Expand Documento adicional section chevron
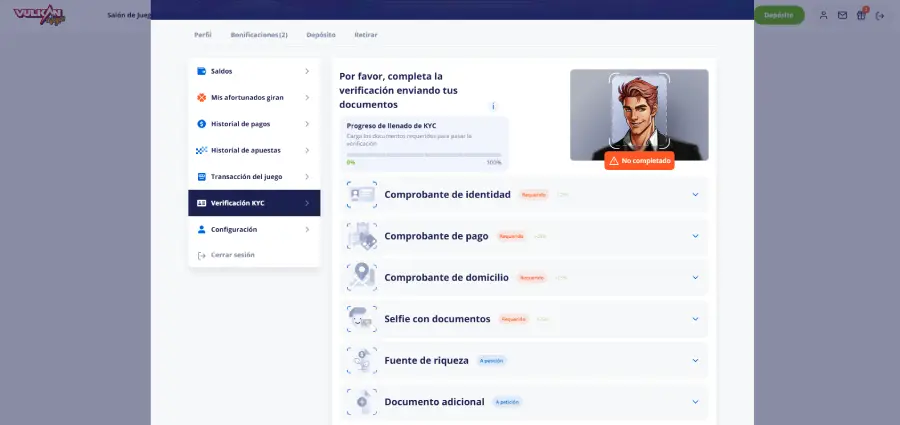 [x=695, y=402]
